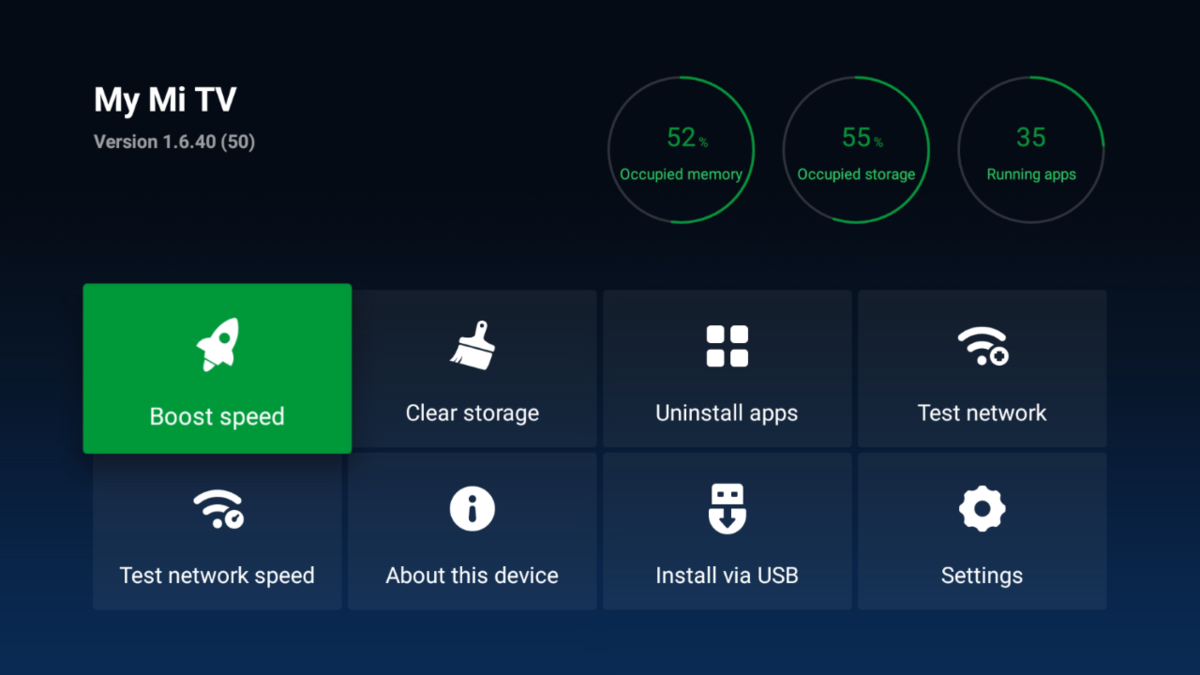The width and height of the screenshot is (1200, 675).
Task: Select the rocket Boost speed icon
Action: [217, 344]
